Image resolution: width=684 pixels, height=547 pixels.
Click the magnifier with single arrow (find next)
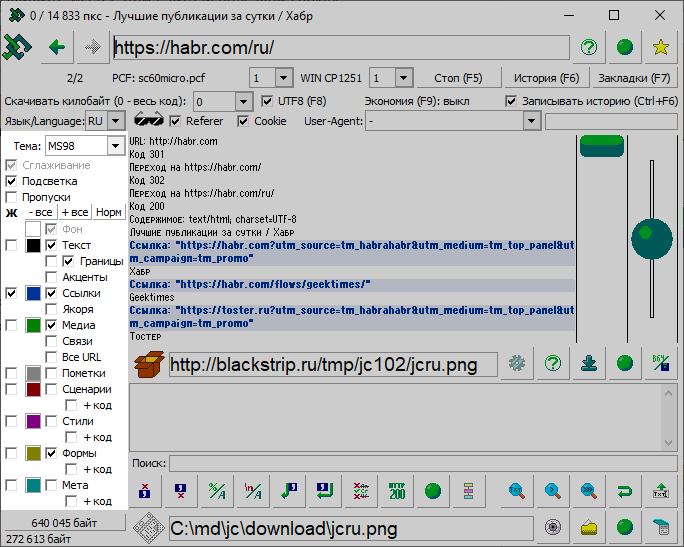[553, 491]
